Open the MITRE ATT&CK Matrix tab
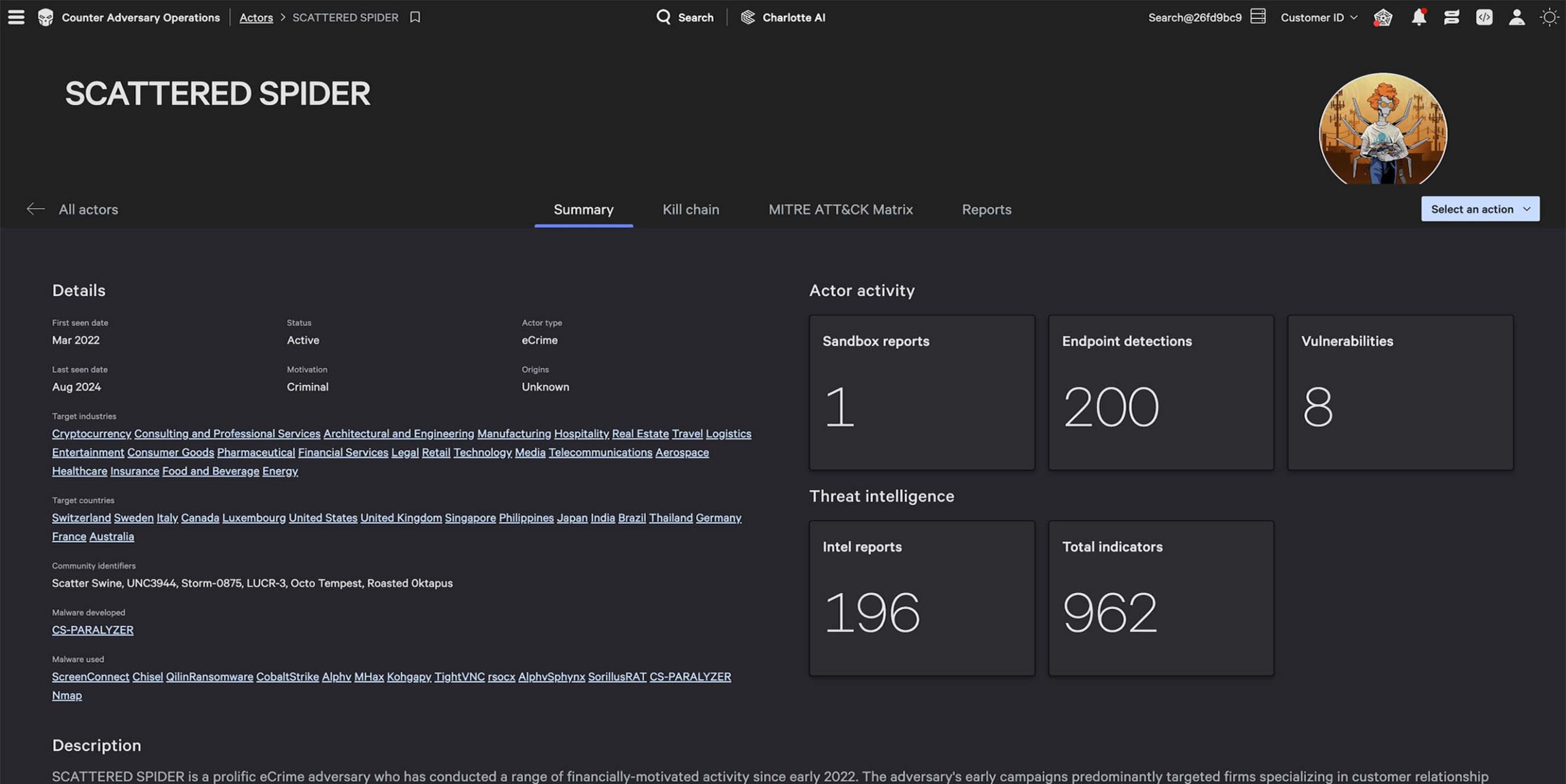 (841, 209)
